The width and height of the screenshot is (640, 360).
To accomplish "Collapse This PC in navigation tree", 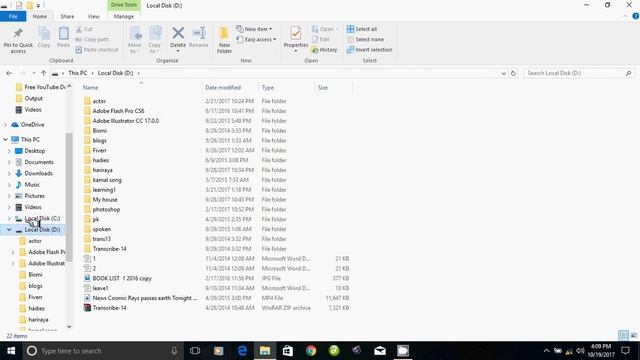I will point(5,140).
